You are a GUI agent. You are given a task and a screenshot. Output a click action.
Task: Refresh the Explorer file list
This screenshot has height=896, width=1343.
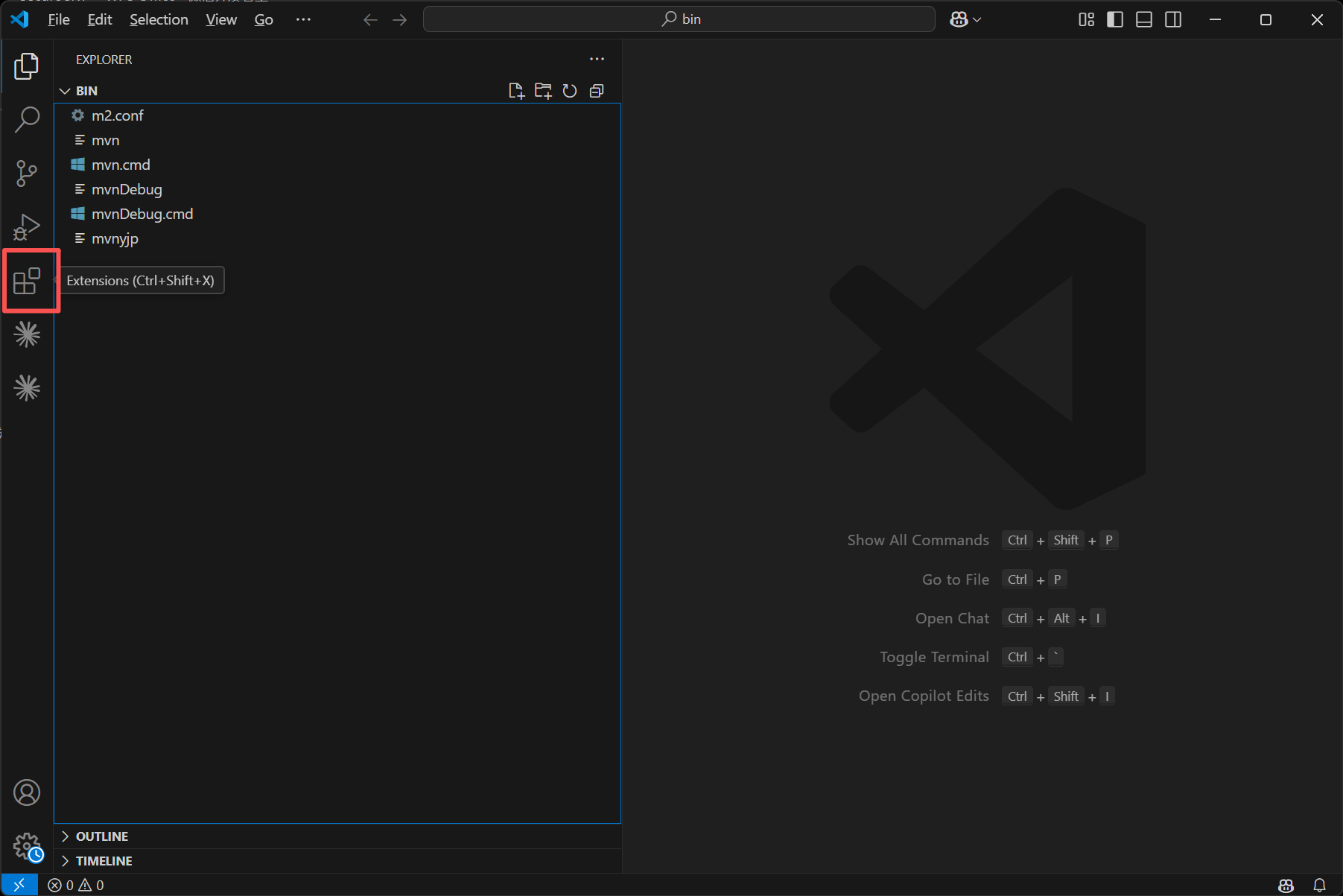tap(570, 91)
